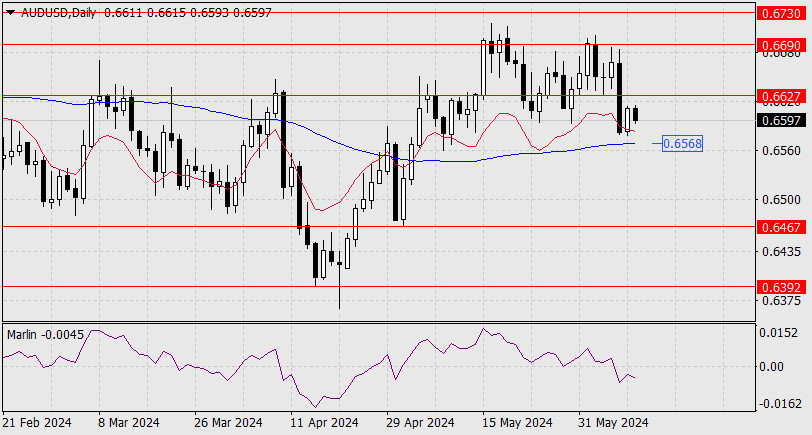Click the 0.6375 price scale value
The image size is (812, 435).
(x=782, y=300)
